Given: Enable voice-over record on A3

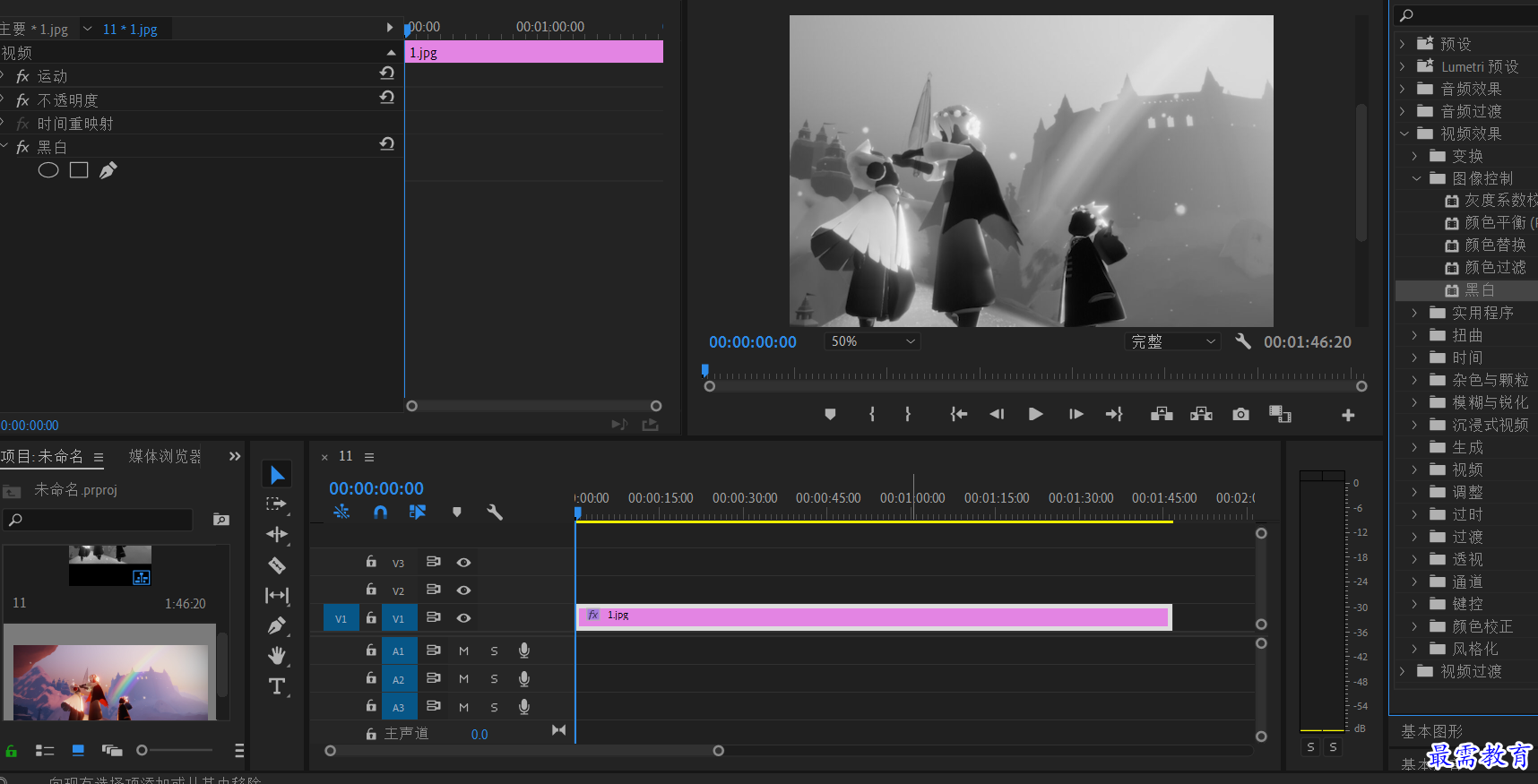Looking at the screenshot, I should coord(524,707).
